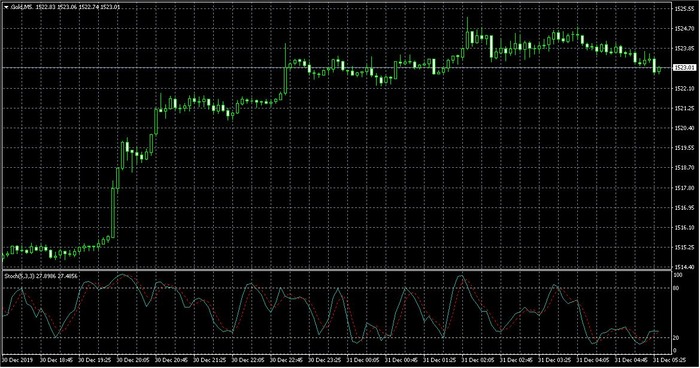
Task: Click time axis label 30 Dec 2019
Action: (17, 360)
